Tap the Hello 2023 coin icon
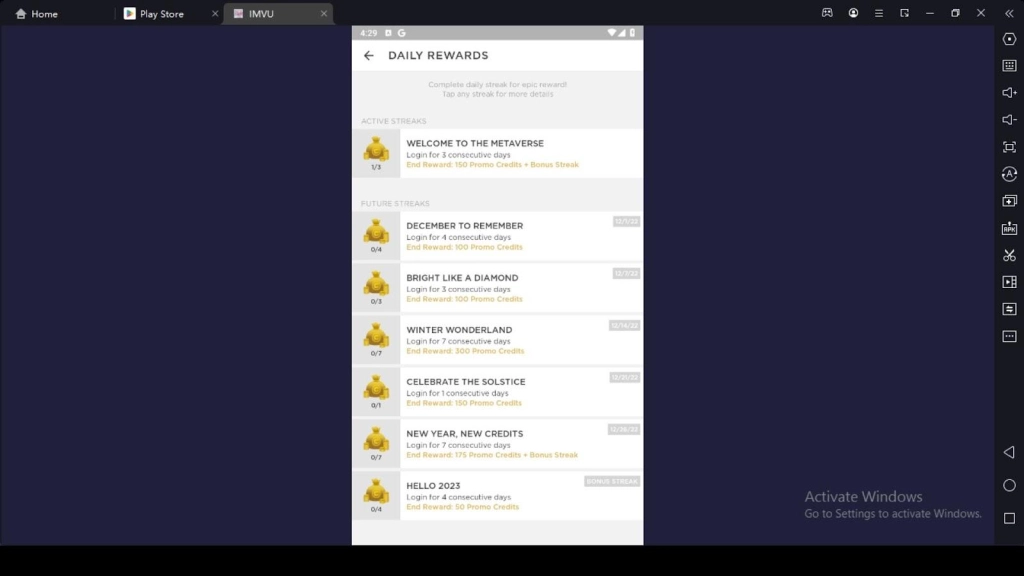Image resolution: width=1024 pixels, height=576 pixels. click(x=376, y=490)
